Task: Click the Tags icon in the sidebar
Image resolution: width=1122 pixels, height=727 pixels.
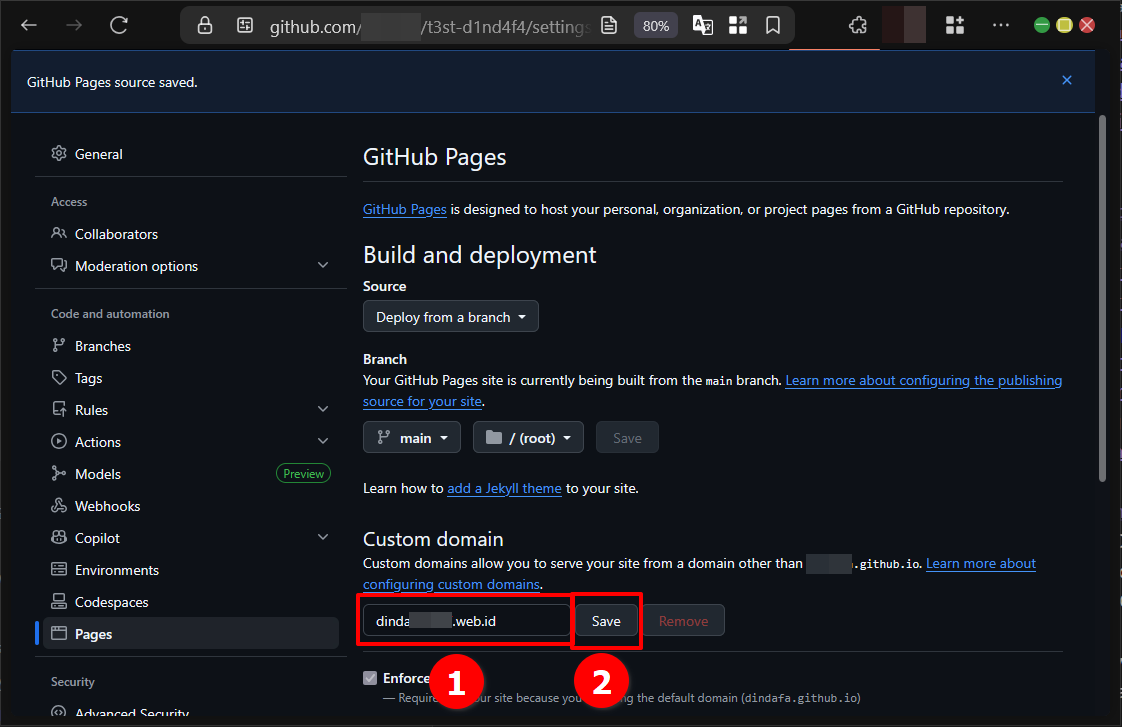Action: click(58, 377)
